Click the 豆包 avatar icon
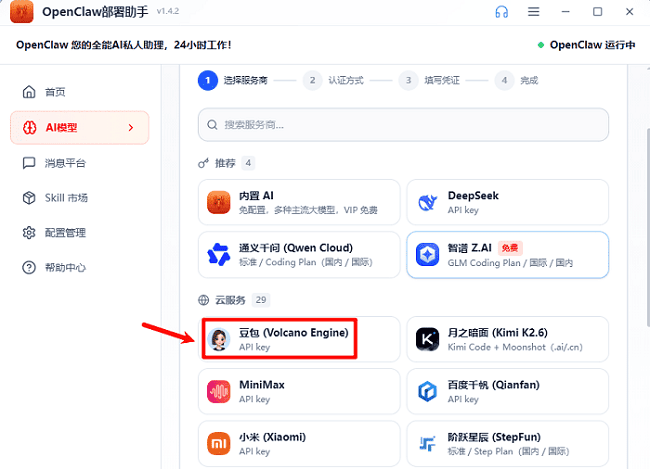The width and height of the screenshot is (650, 469). [218, 339]
